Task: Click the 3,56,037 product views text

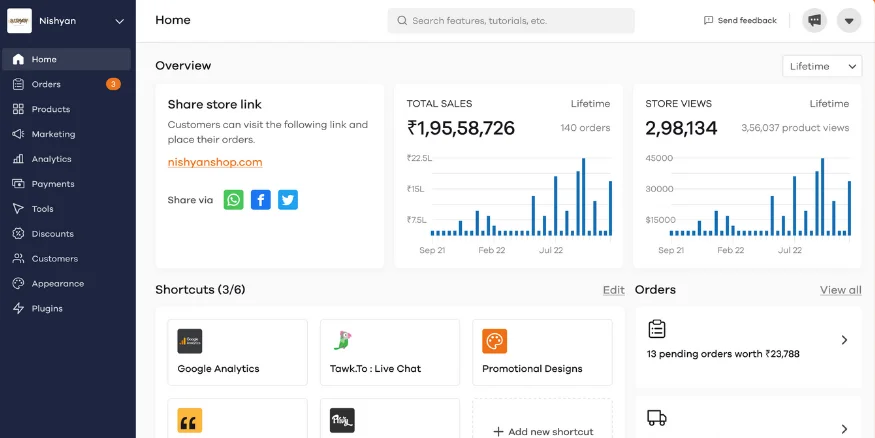Action: (795, 128)
